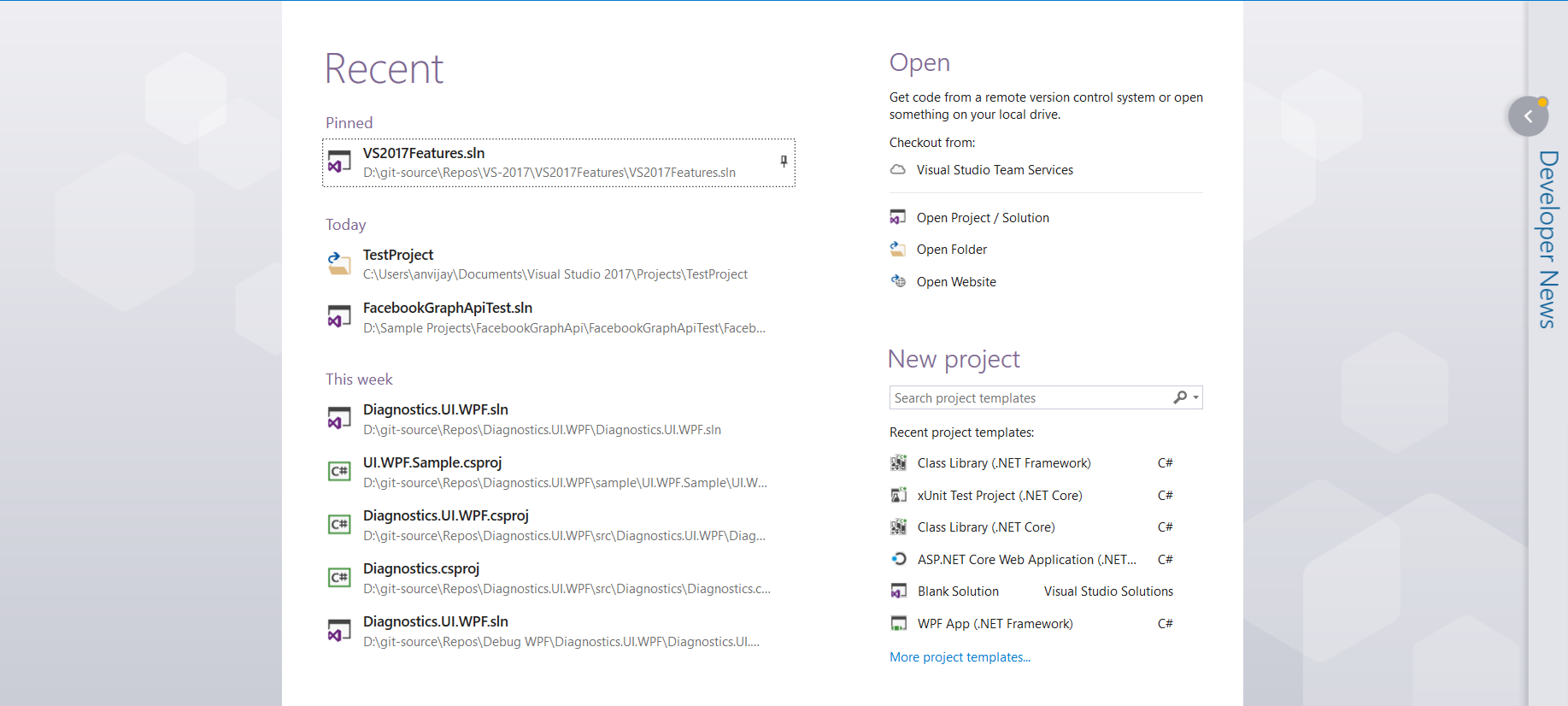Select the VS2017Features.sln file path text
The width and height of the screenshot is (1568, 706).
point(549,173)
